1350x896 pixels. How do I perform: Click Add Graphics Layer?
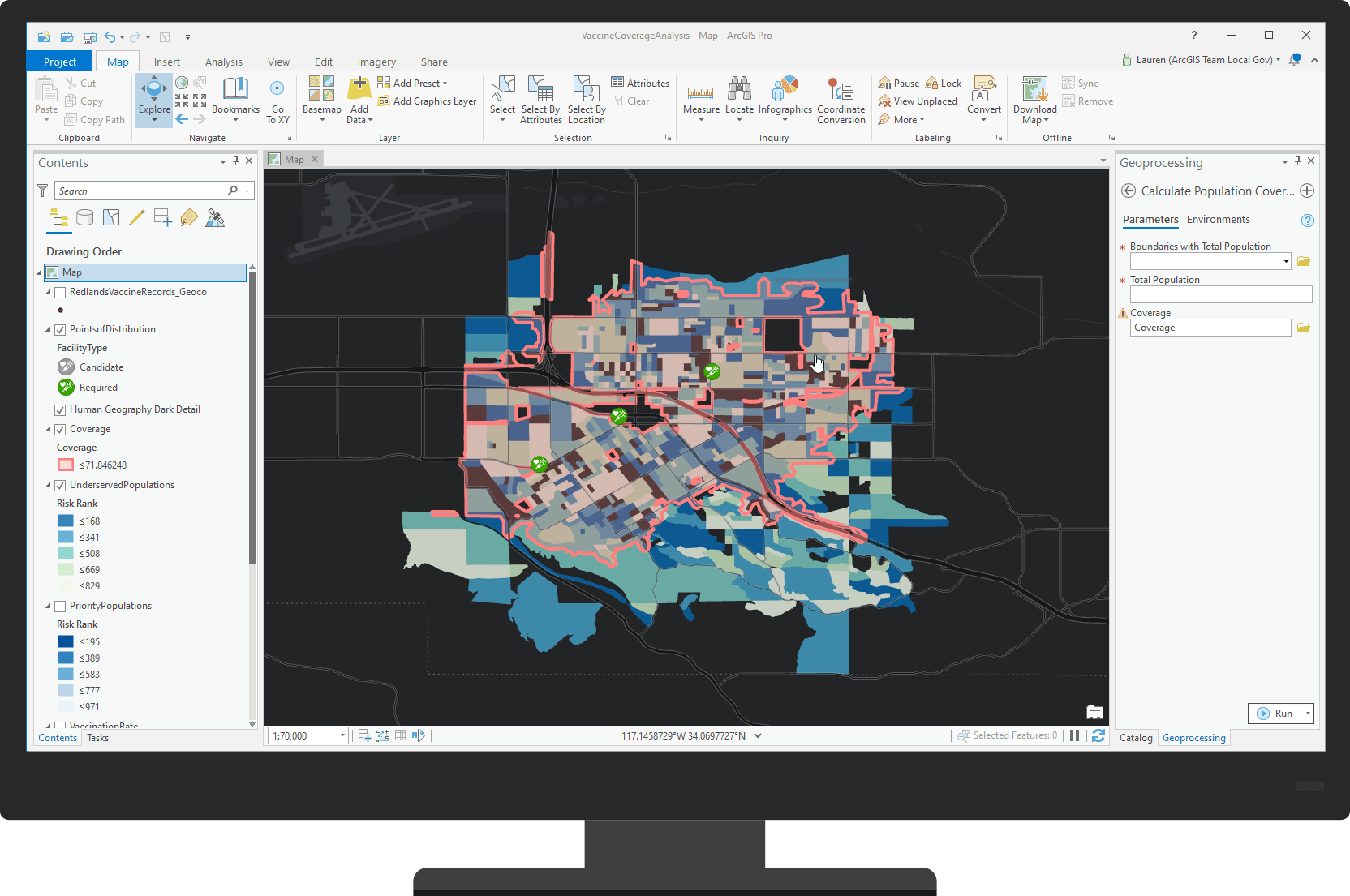(427, 101)
